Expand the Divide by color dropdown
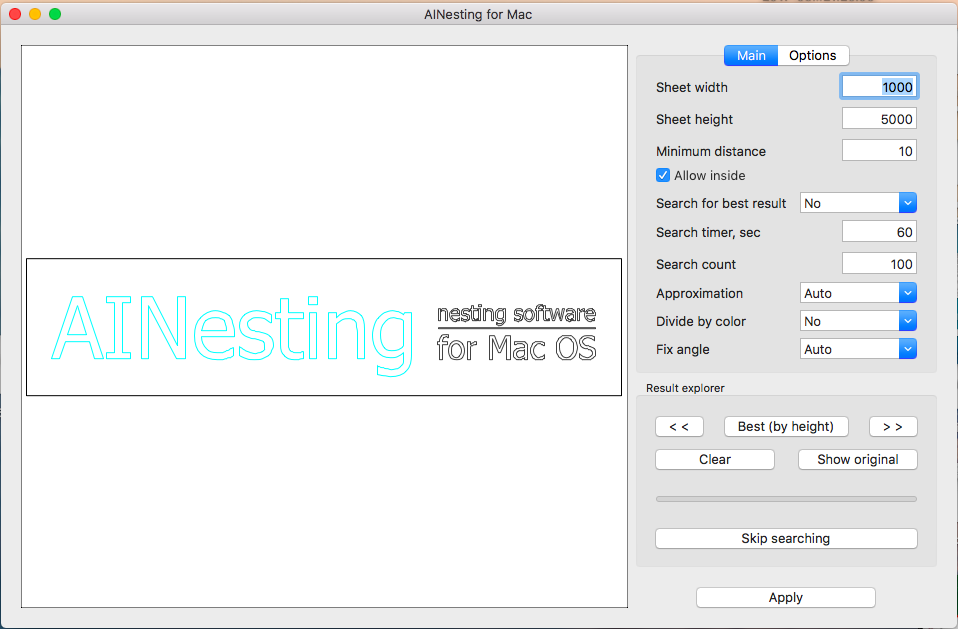The image size is (958, 629). (x=858, y=321)
